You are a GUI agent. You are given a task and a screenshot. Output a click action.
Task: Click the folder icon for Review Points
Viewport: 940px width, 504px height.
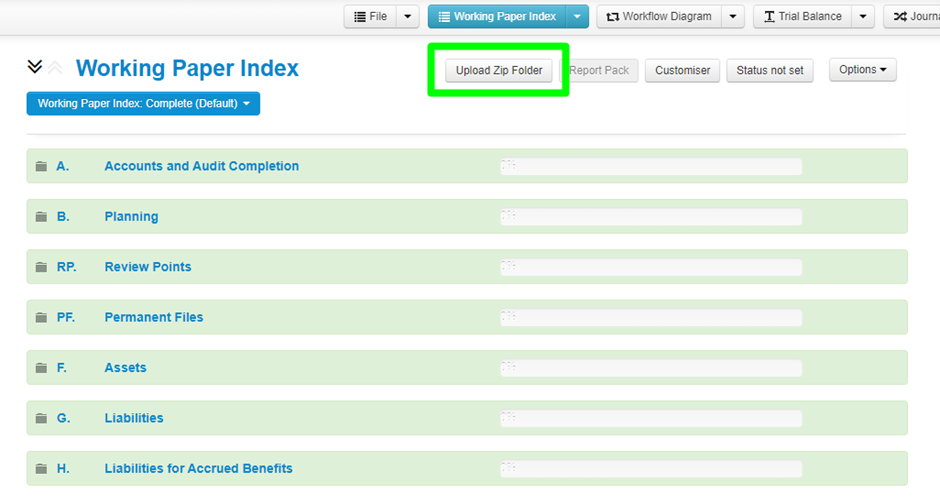(x=41, y=267)
